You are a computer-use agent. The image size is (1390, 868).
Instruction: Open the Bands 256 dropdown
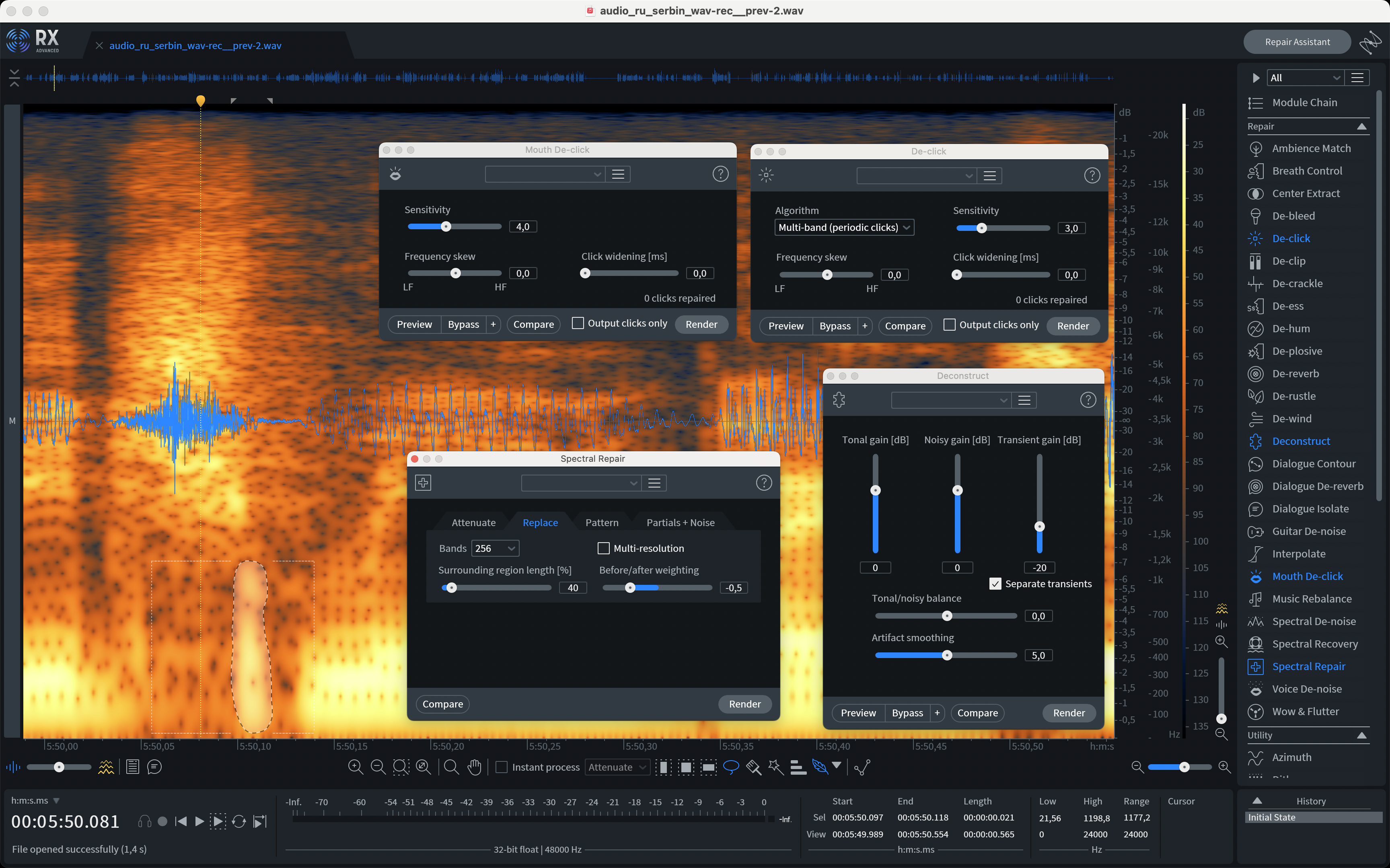click(x=495, y=548)
